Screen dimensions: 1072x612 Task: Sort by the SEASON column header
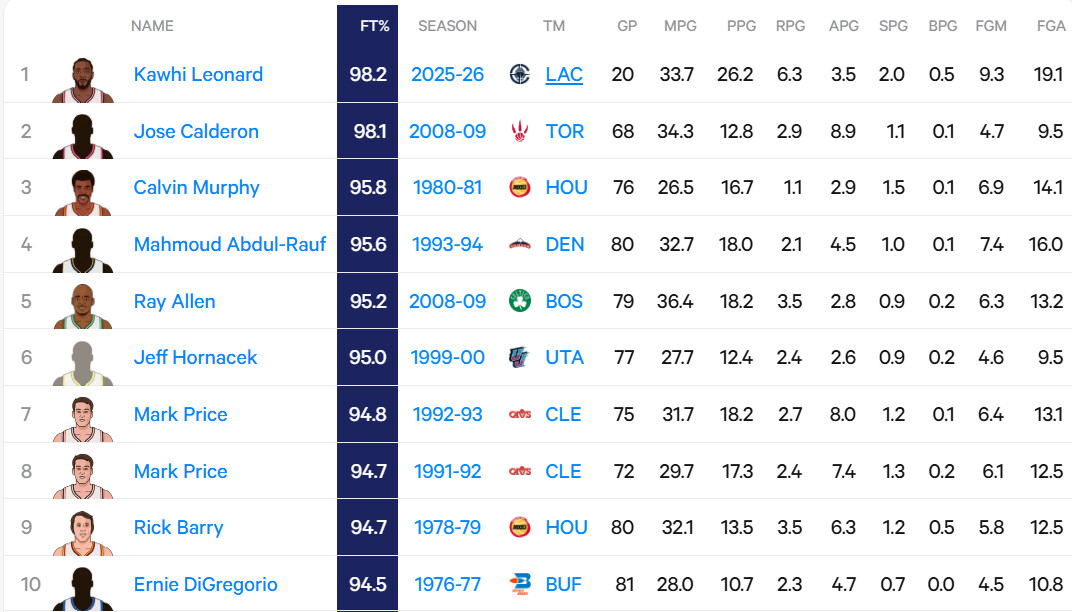pyautogui.click(x=447, y=26)
